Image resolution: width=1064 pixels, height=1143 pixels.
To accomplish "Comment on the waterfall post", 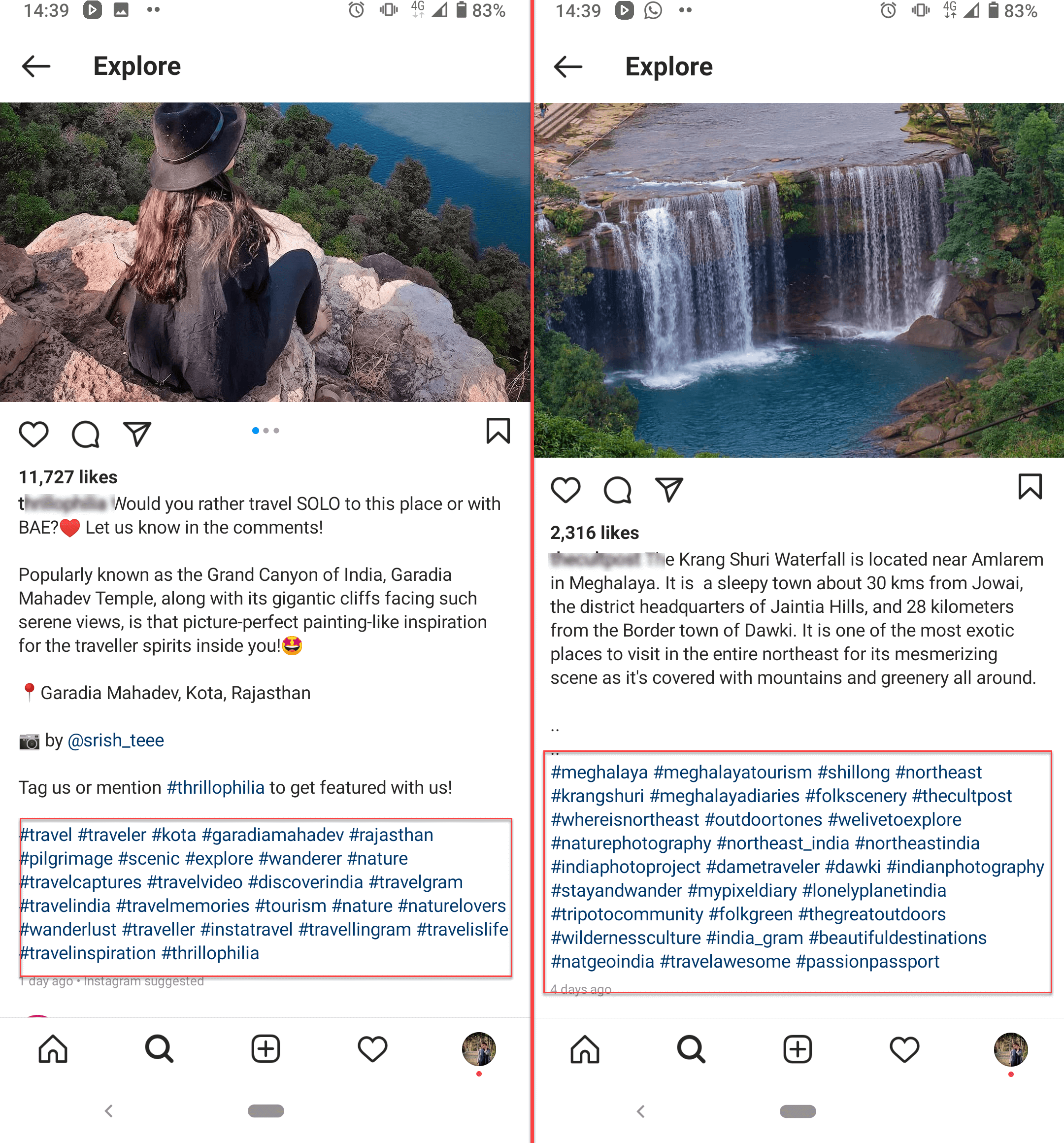I will point(617,489).
